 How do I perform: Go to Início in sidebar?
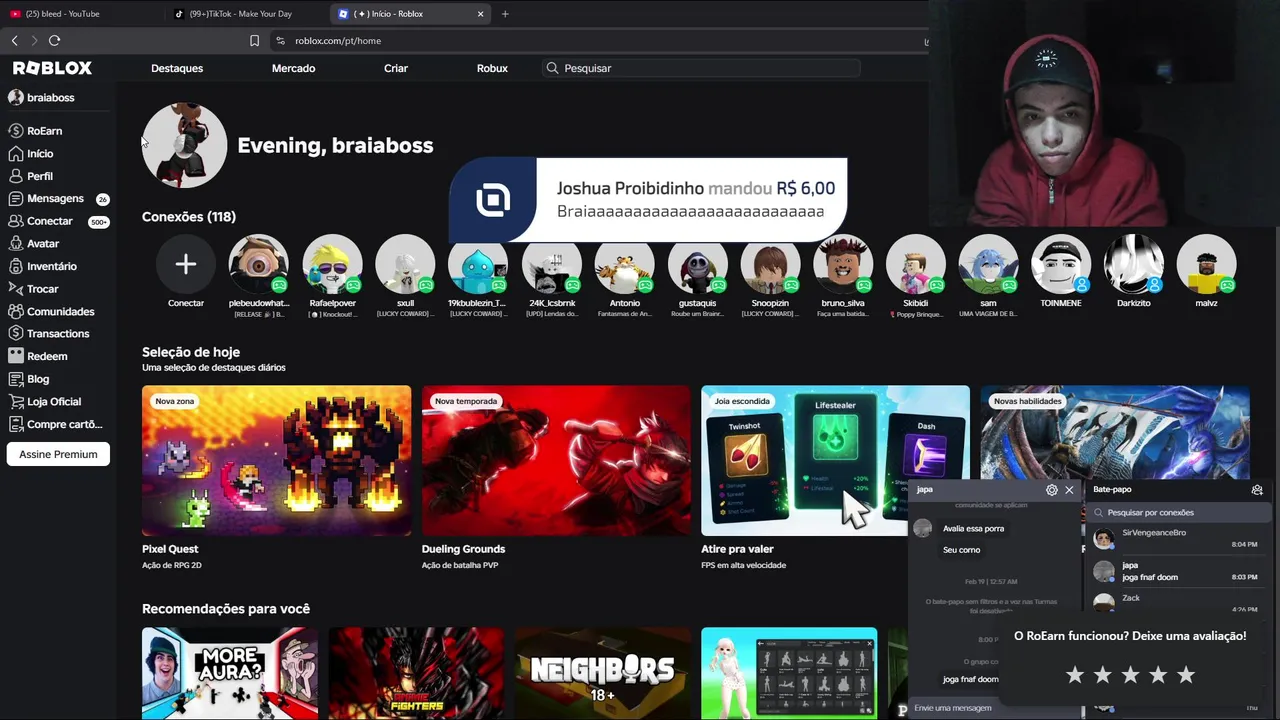point(40,154)
